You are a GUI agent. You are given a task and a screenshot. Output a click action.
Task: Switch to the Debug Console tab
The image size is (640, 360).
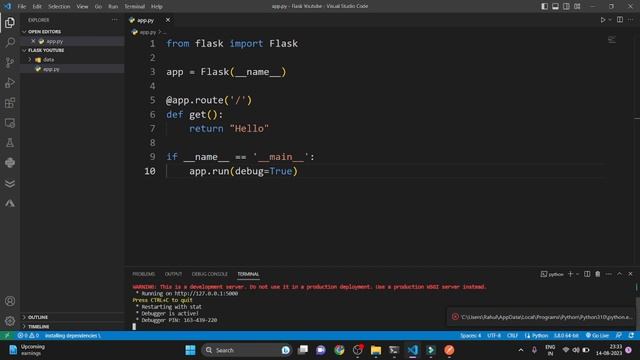(209, 274)
